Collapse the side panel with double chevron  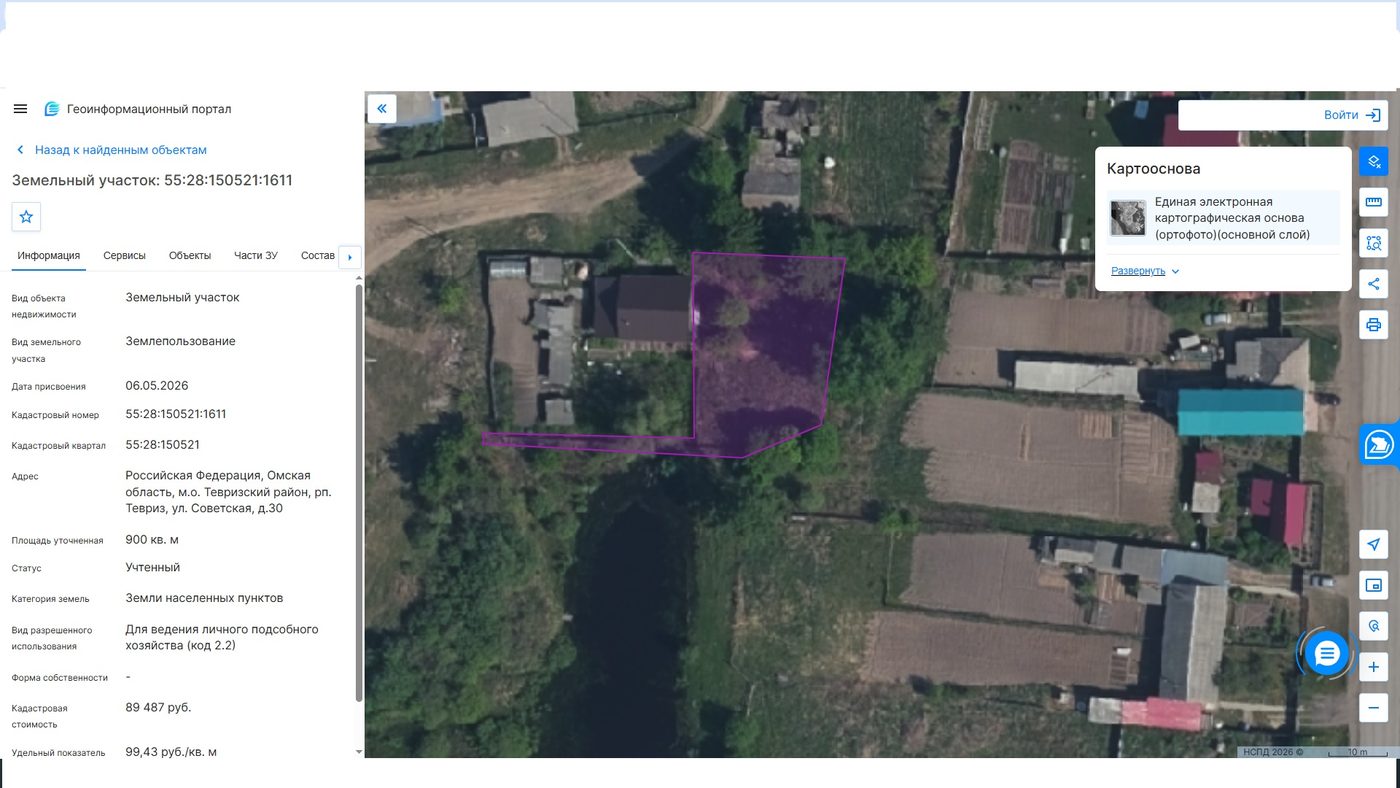pyautogui.click(x=382, y=108)
